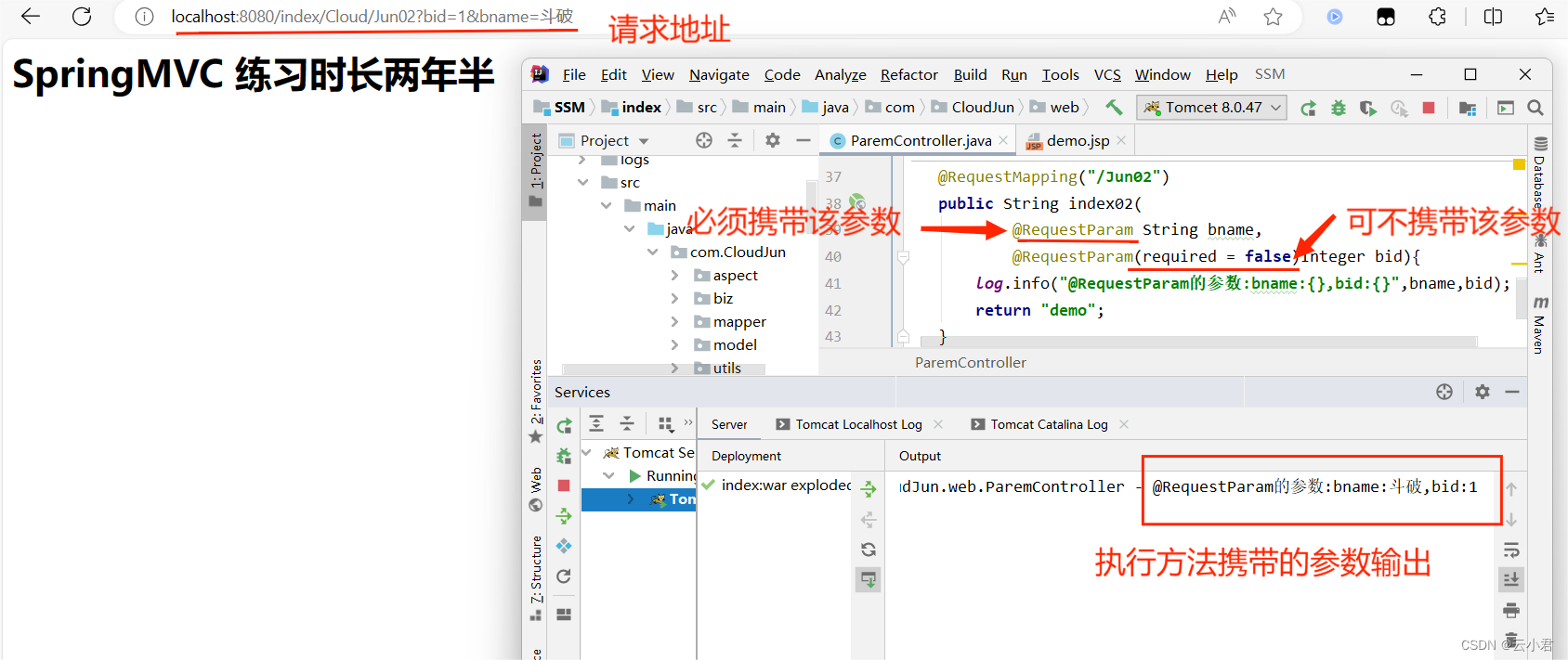Collapse the src folder
This screenshot has width=1568, height=660.
point(582,183)
